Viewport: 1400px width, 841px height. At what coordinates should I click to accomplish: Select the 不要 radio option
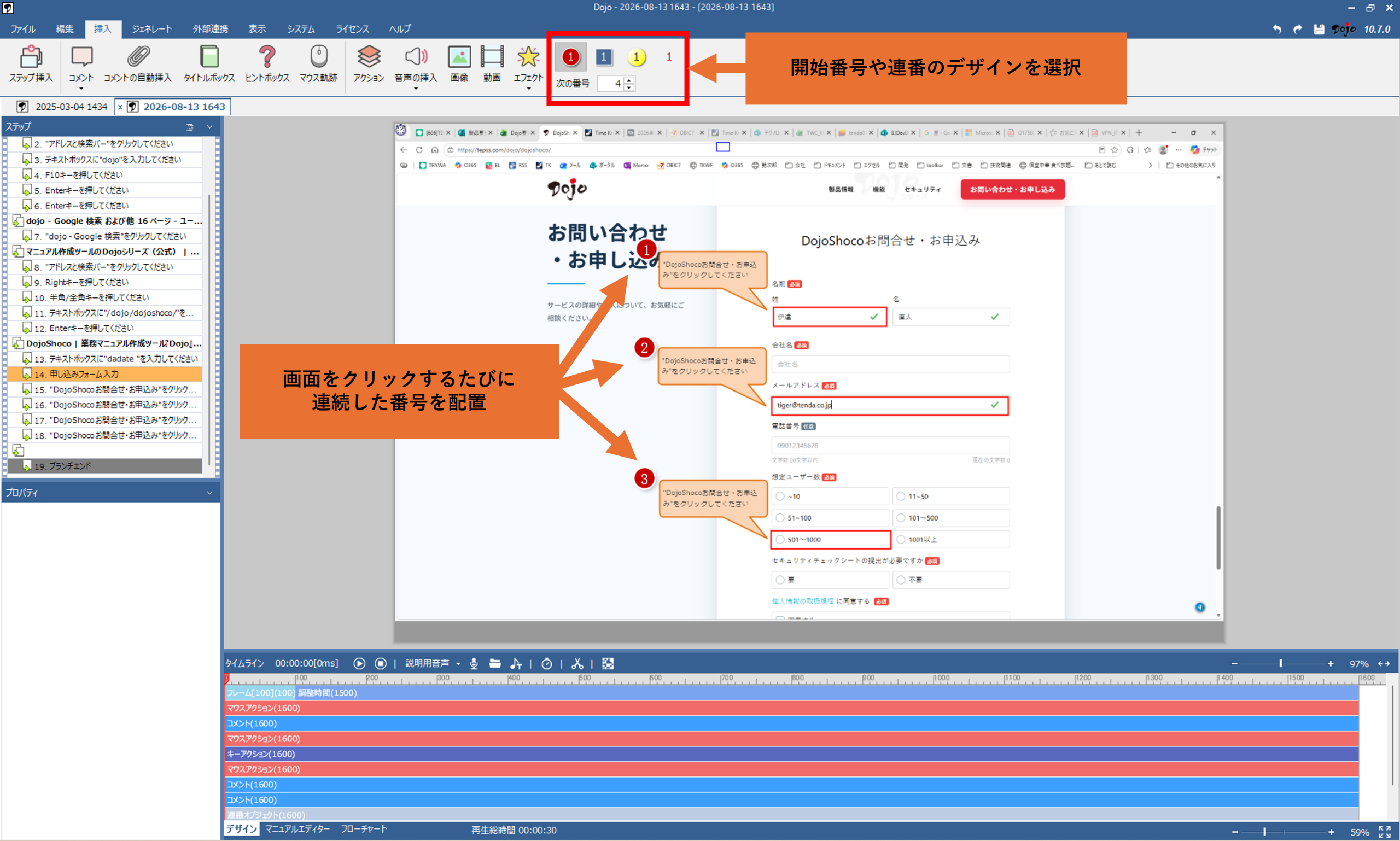pos(901,580)
